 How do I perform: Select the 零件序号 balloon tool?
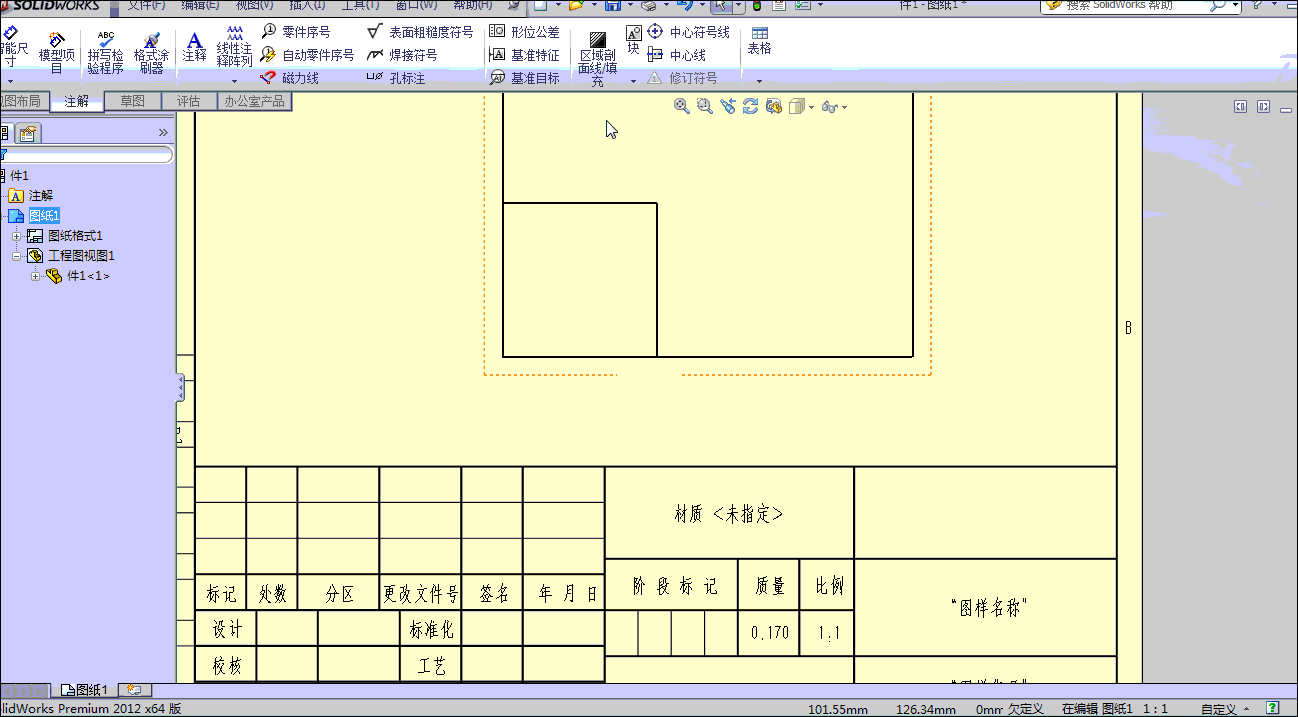[x=303, y=31]
